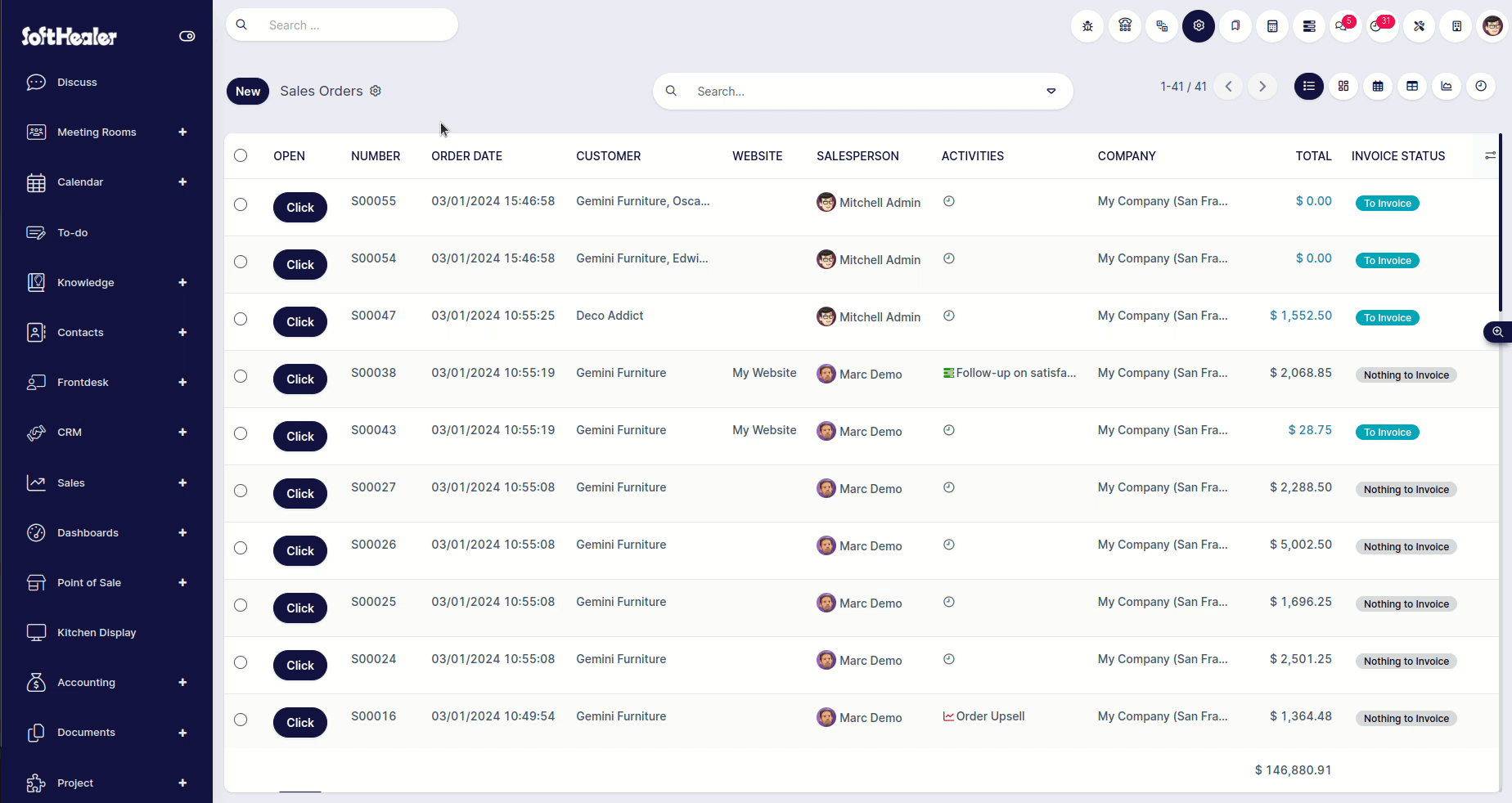Click activity clock icon for order S00055
The height and width of the screenshot is (803, 1512).
(949, 201)
